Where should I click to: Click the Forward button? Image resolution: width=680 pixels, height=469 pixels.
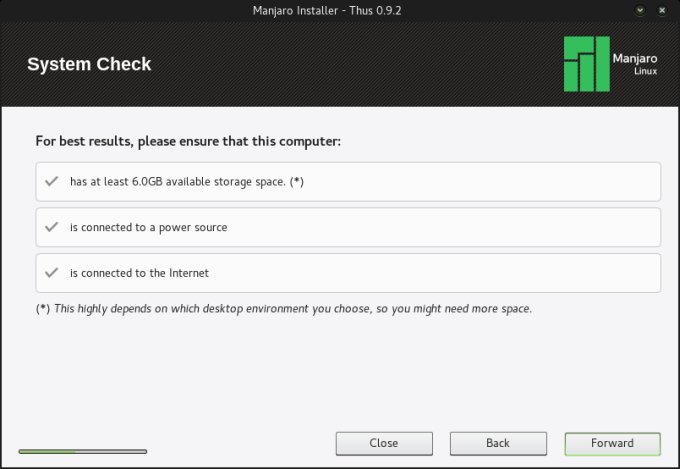612,443
